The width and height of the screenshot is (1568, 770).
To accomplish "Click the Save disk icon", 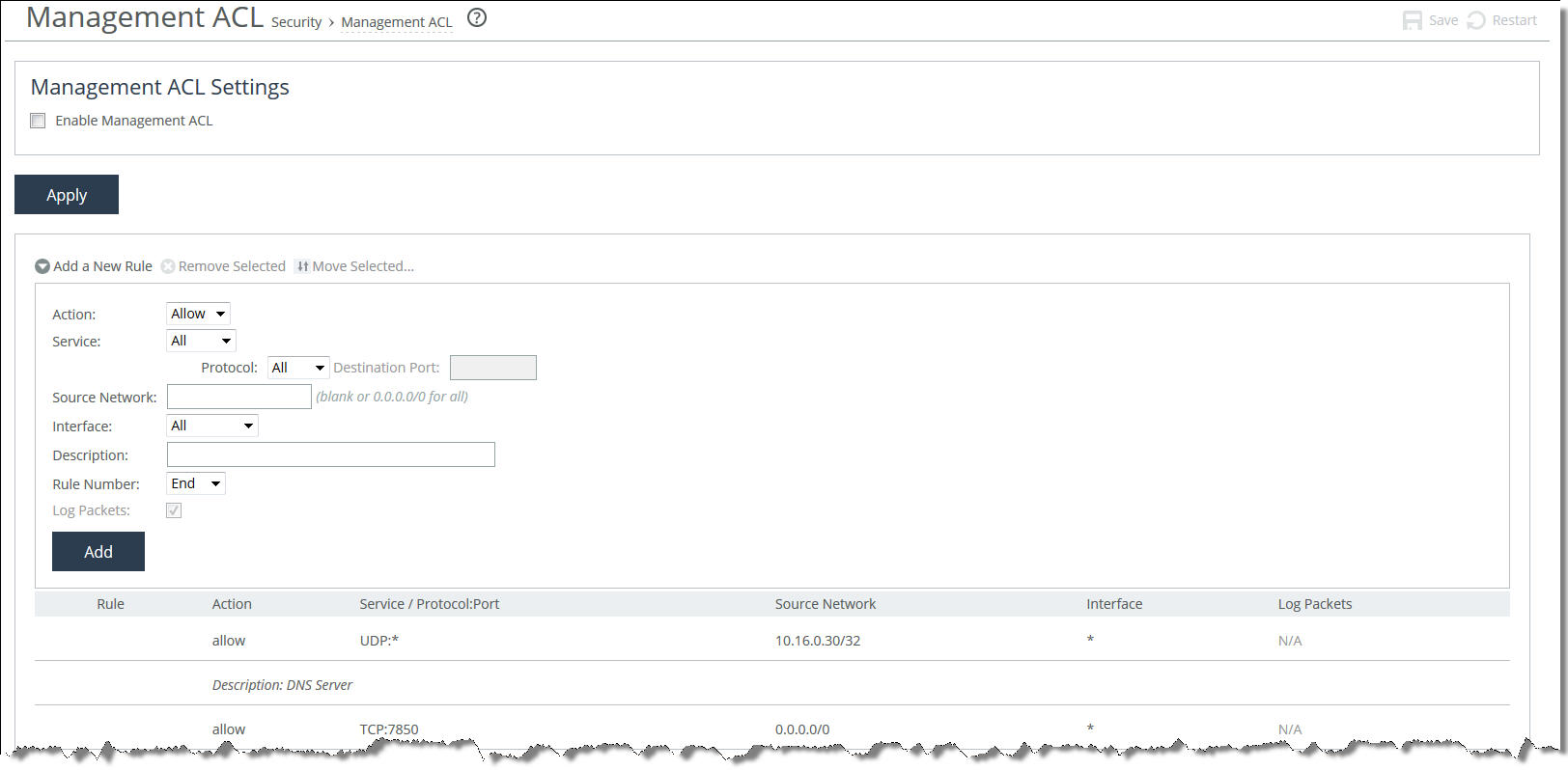I will pos(1412,20).
